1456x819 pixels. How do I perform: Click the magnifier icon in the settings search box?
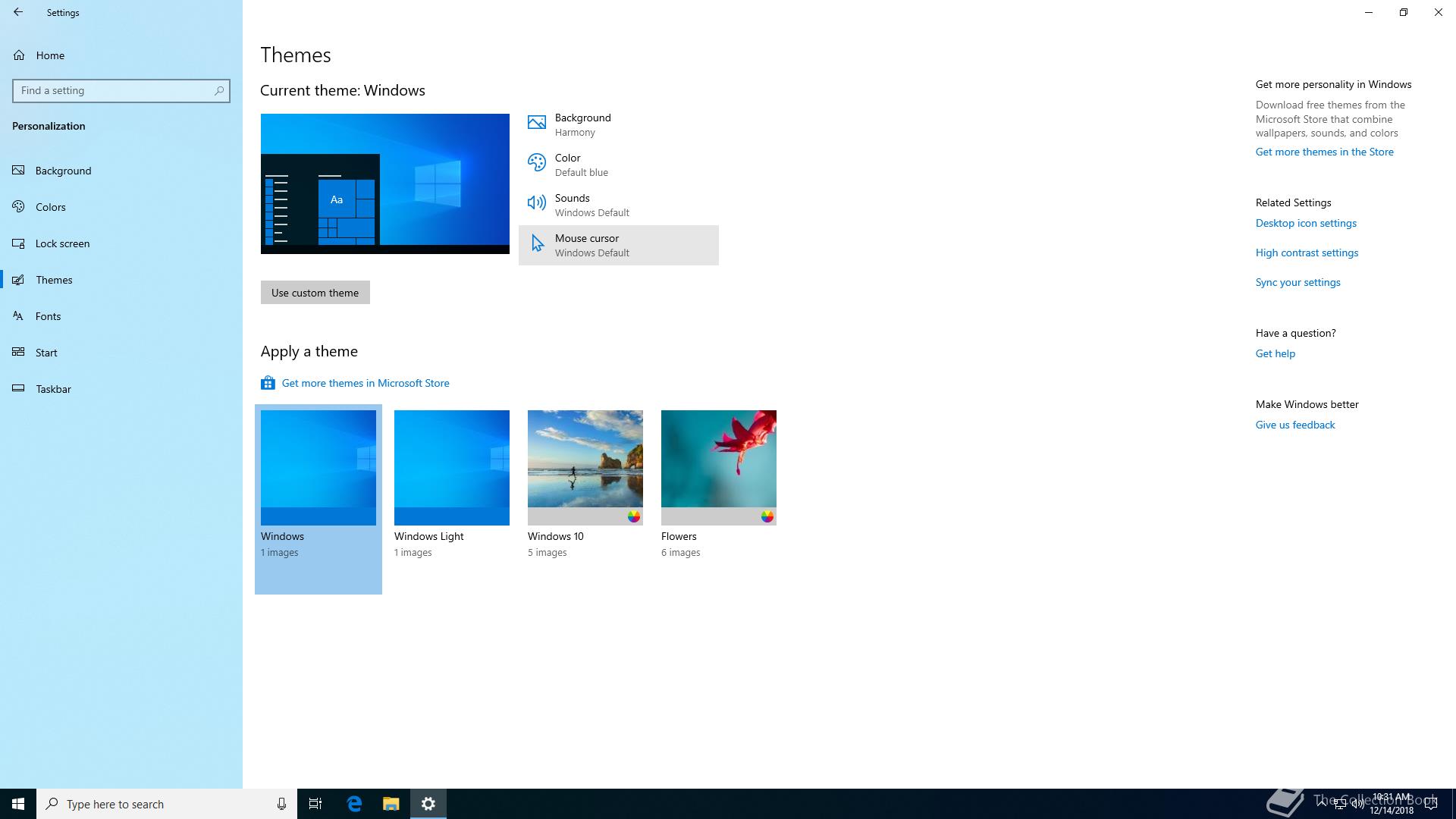[219, 90]
